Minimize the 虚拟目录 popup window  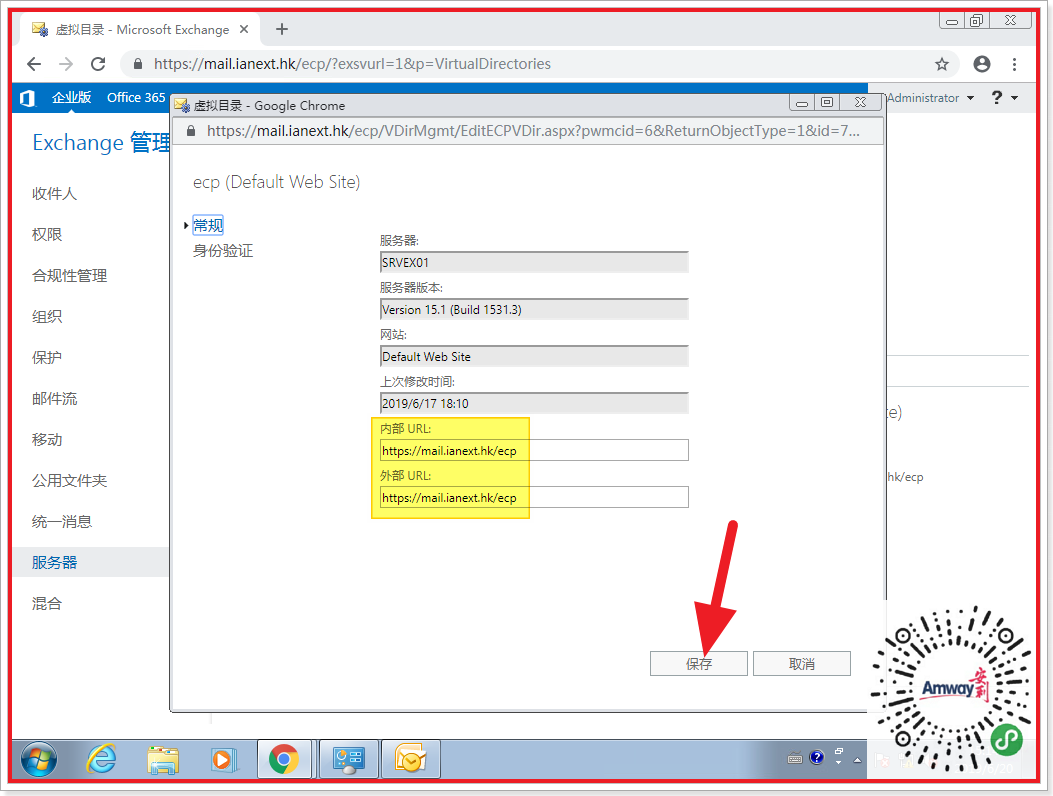802,103
